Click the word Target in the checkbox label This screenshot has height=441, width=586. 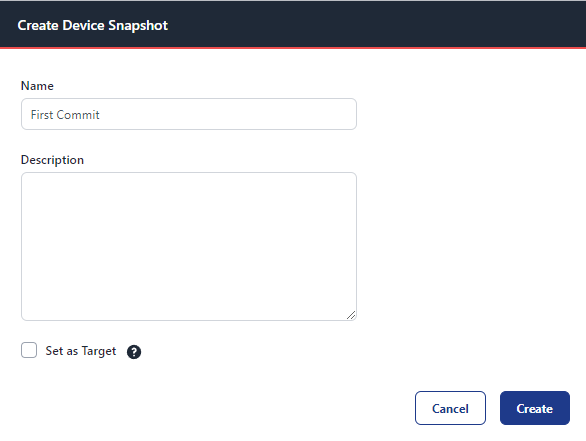pos(99,351)
